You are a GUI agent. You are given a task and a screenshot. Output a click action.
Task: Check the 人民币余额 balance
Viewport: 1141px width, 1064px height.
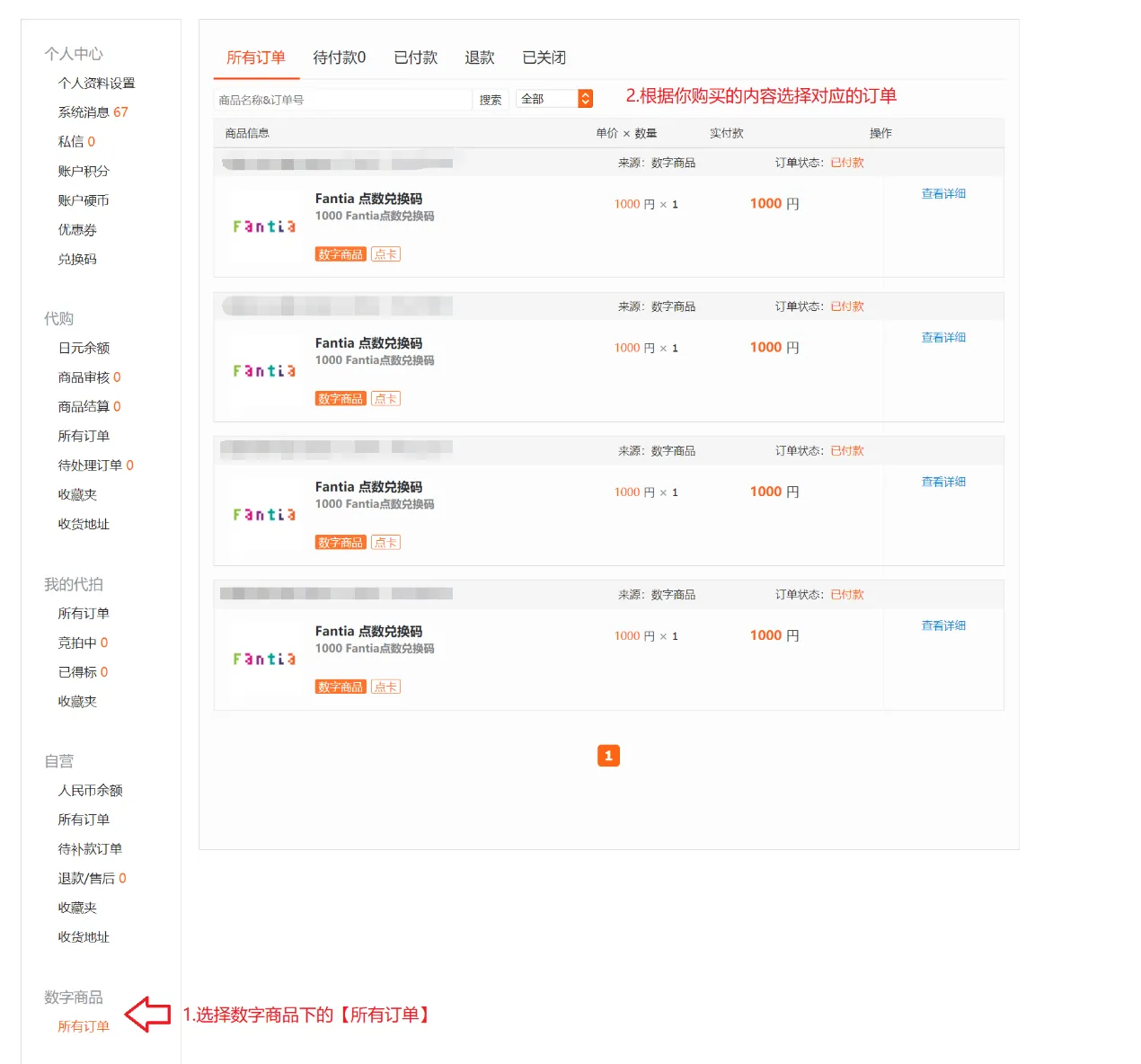[90, 790]
